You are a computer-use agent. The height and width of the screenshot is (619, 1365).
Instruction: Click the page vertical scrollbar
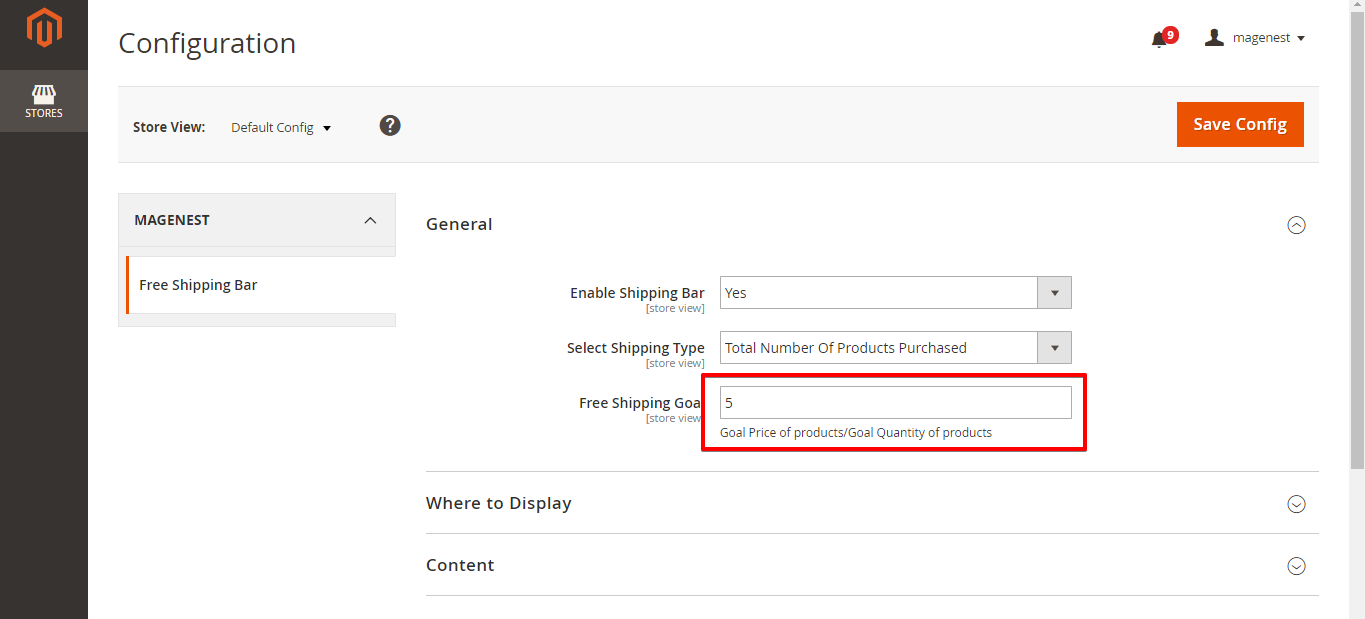pyautogui.click(x=1357, y=300)
